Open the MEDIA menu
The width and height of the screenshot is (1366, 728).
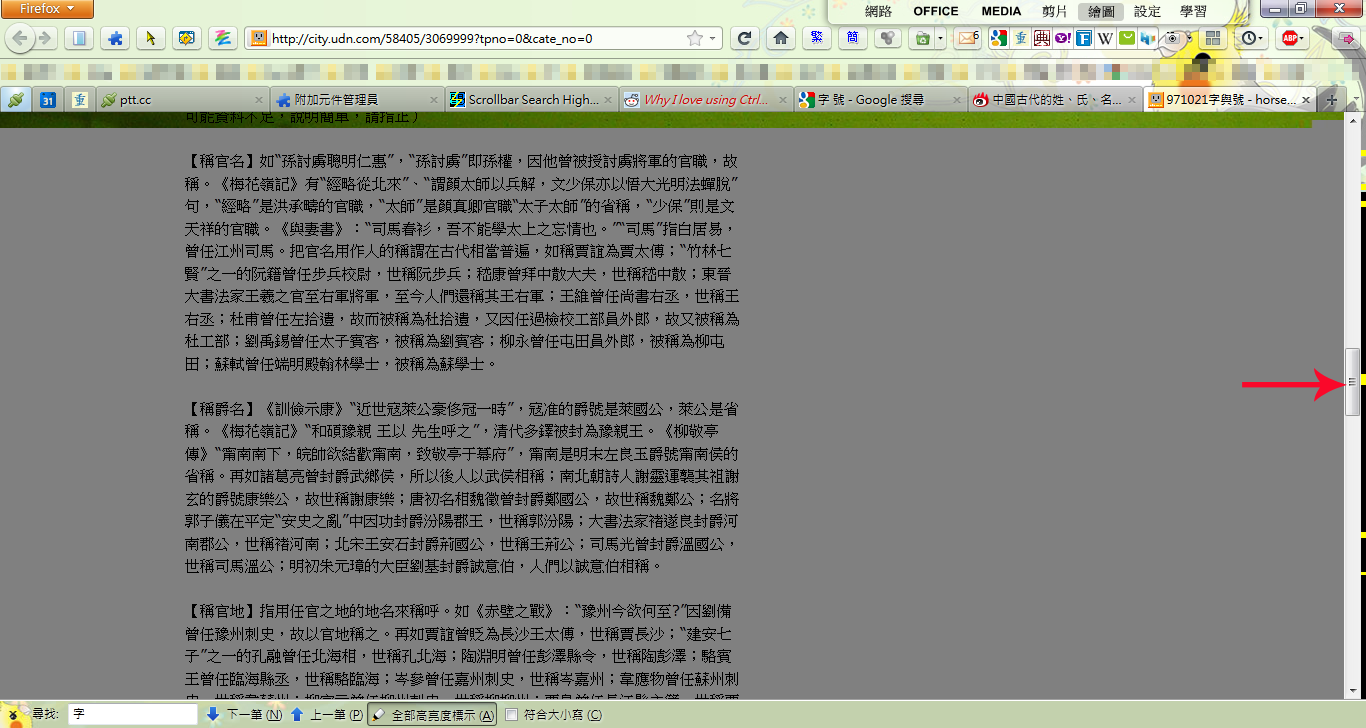(x=1001, y=11)
